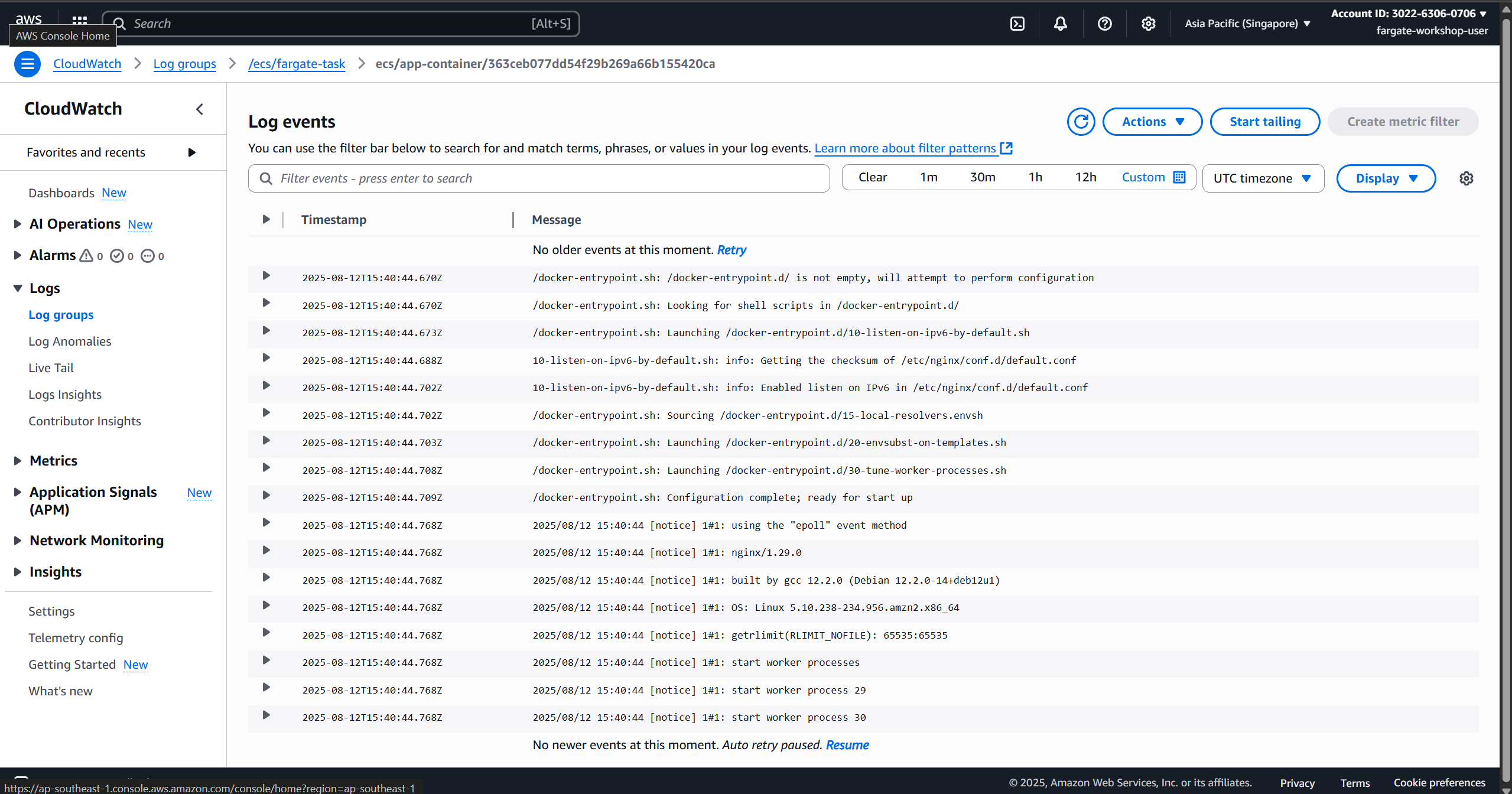Refresh the log events list
The image size is (1512, 794).
(x=1081, y=122)
